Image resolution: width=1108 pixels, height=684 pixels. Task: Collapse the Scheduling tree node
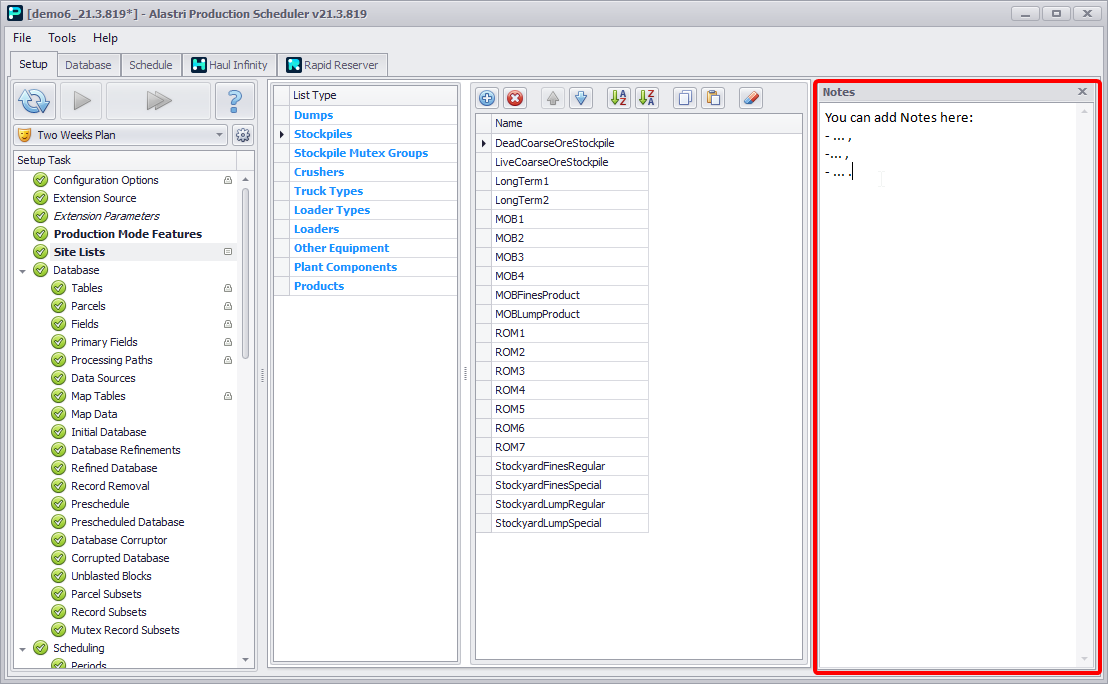23,648
